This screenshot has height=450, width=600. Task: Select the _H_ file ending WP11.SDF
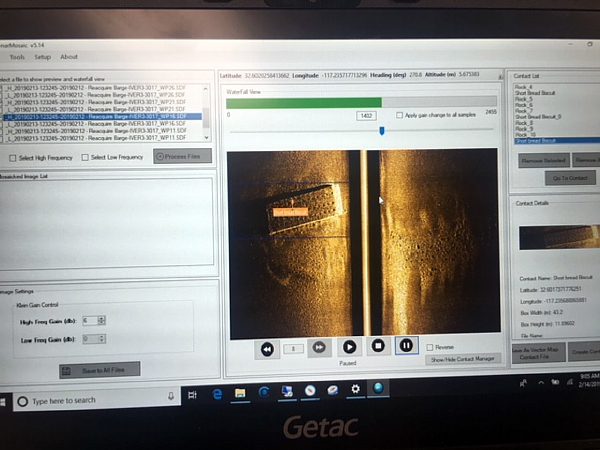(x=96, y=131)
